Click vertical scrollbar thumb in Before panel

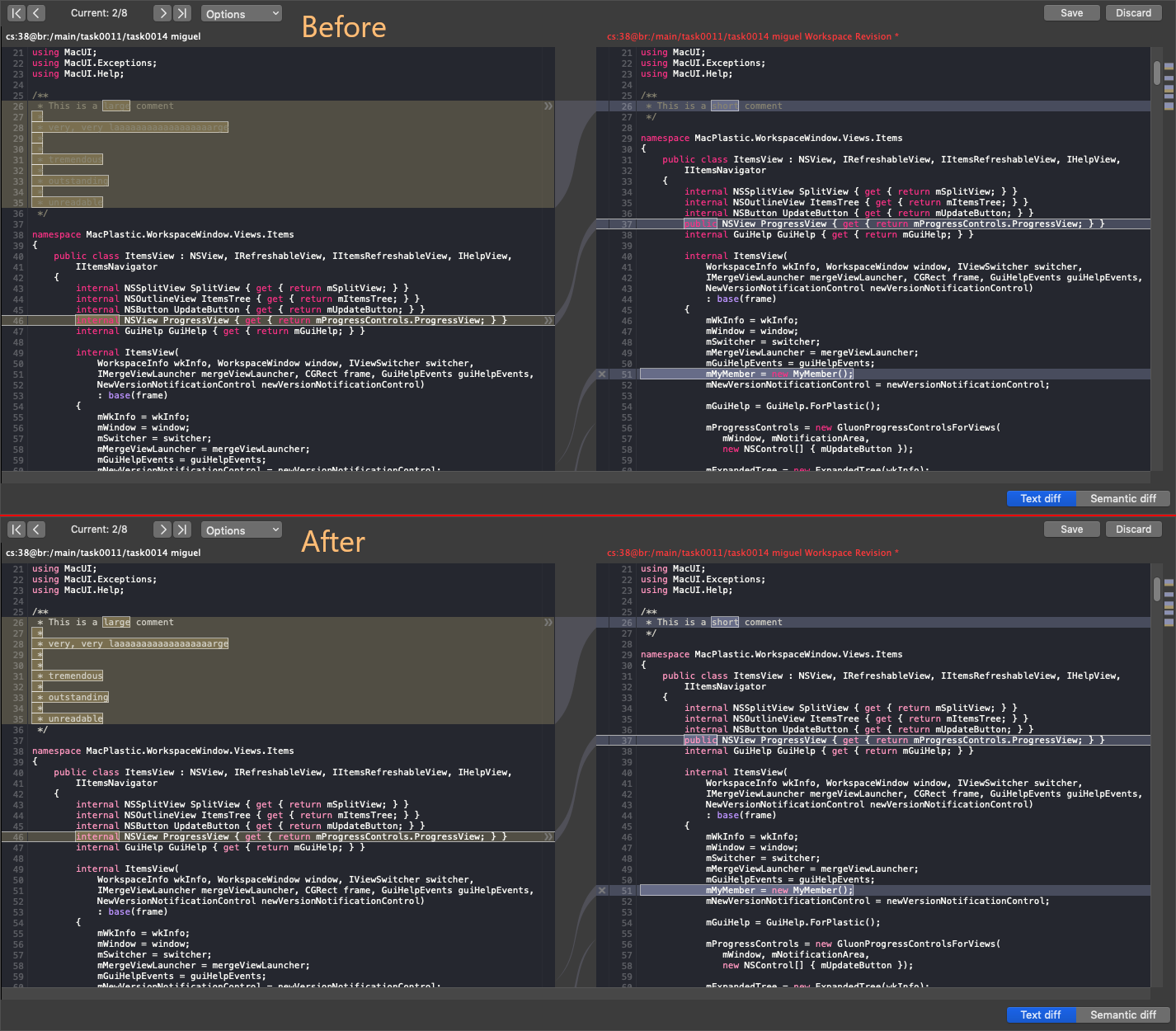click(x=1157, y=73)
